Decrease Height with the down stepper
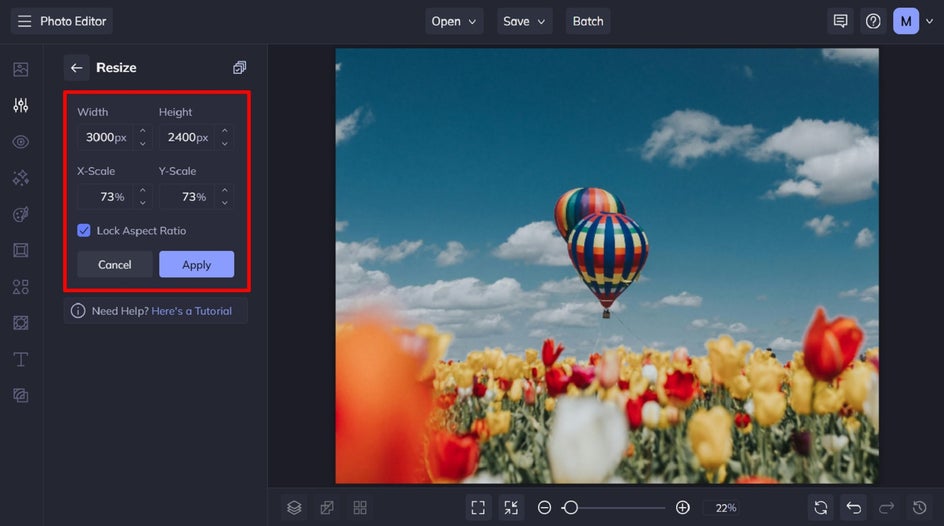 coord(225,144)
